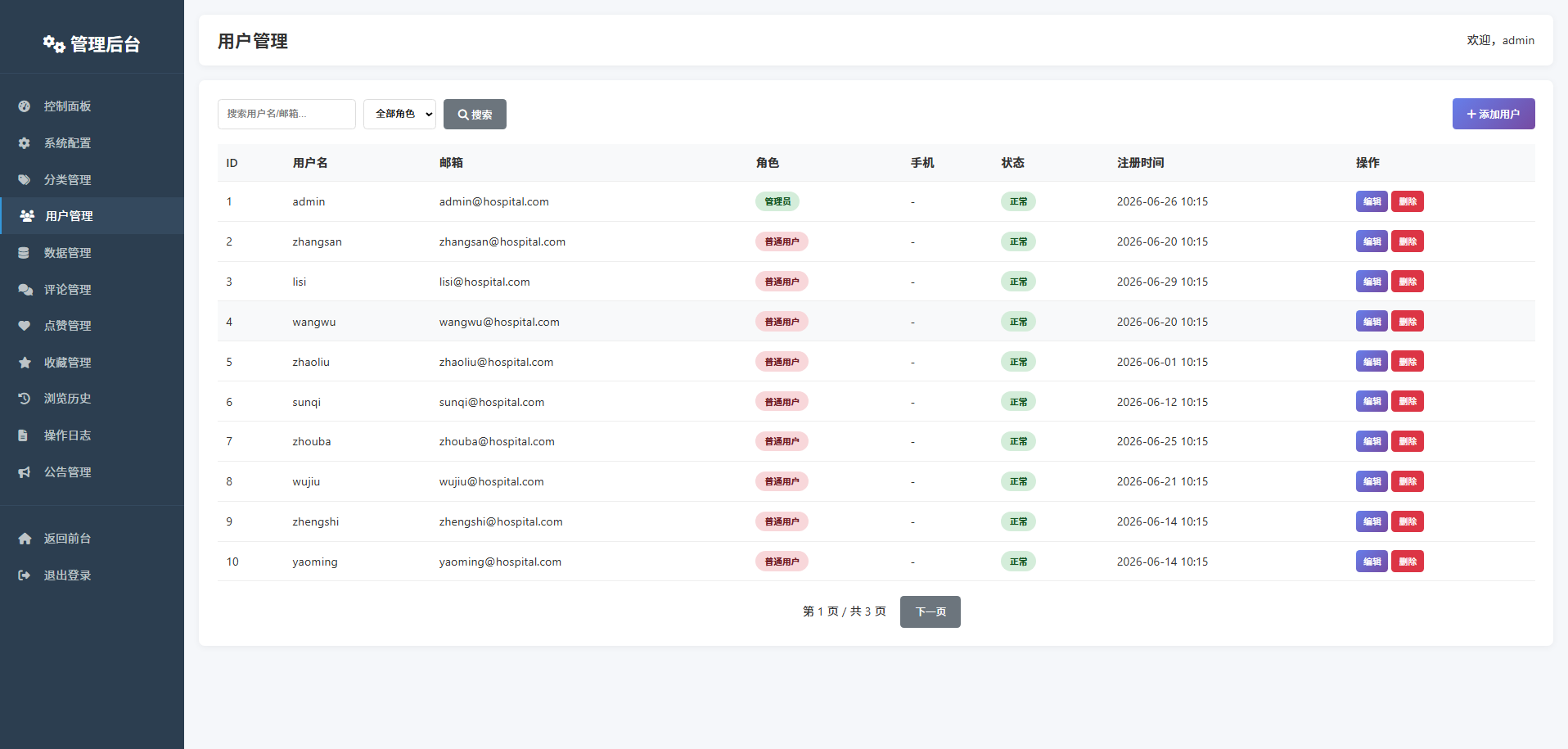Delete user lisi
This screenshot has height=749, width=1568.
point(1408,282)
